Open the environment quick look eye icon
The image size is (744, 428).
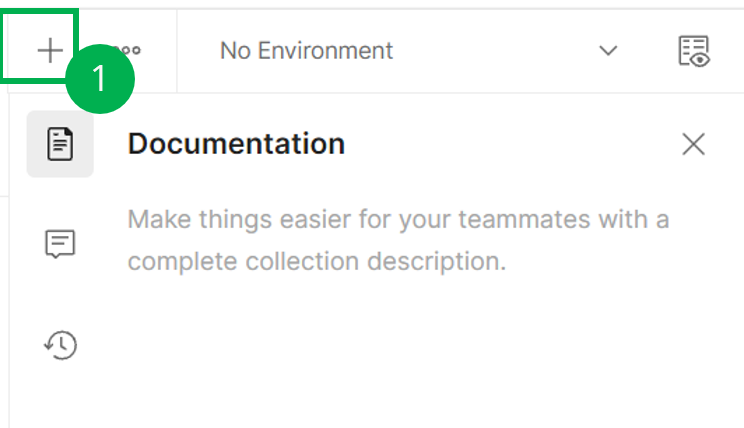[694, 51]
